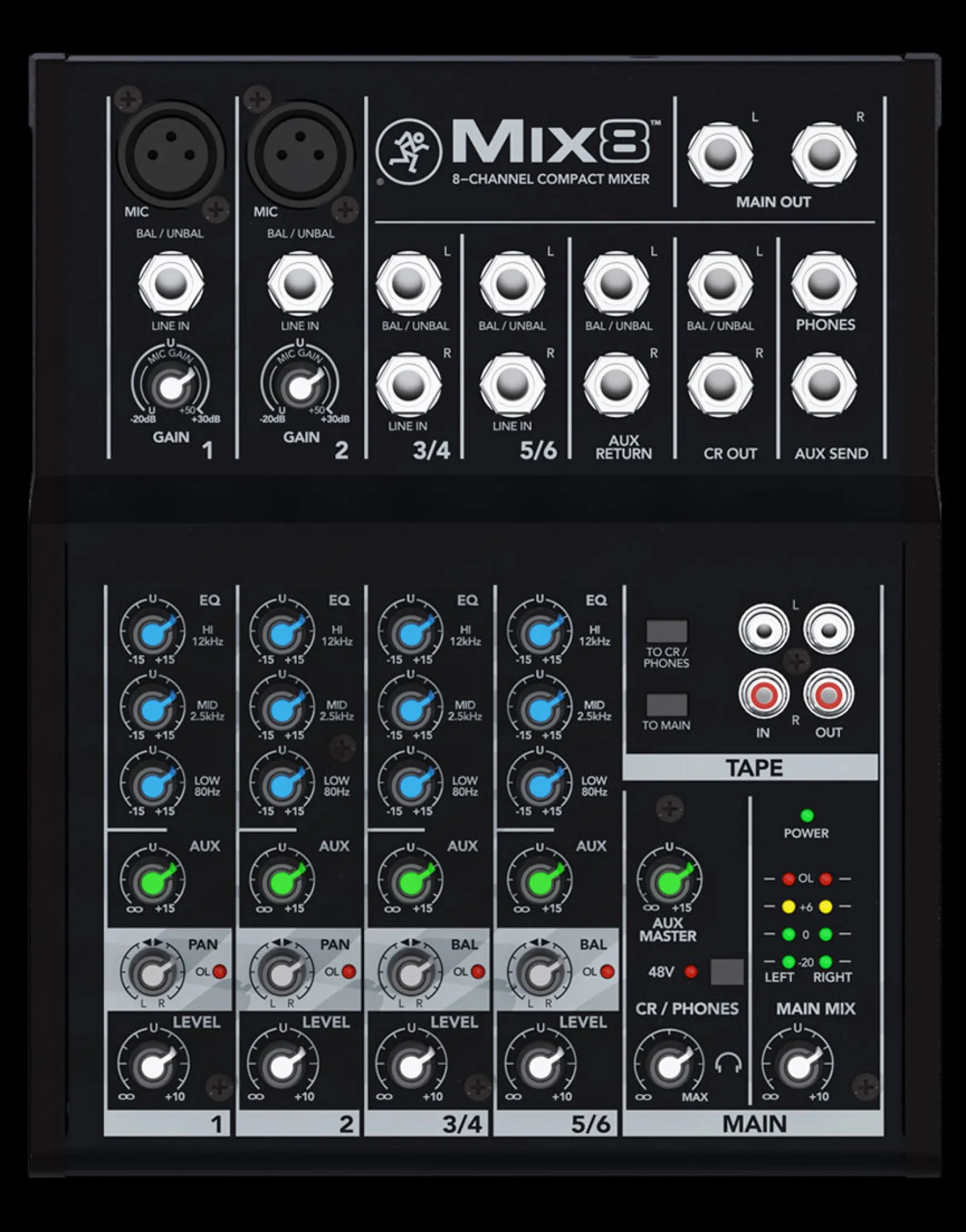Click the channel 5/6 LEVEL knob

pos(539,1067)
